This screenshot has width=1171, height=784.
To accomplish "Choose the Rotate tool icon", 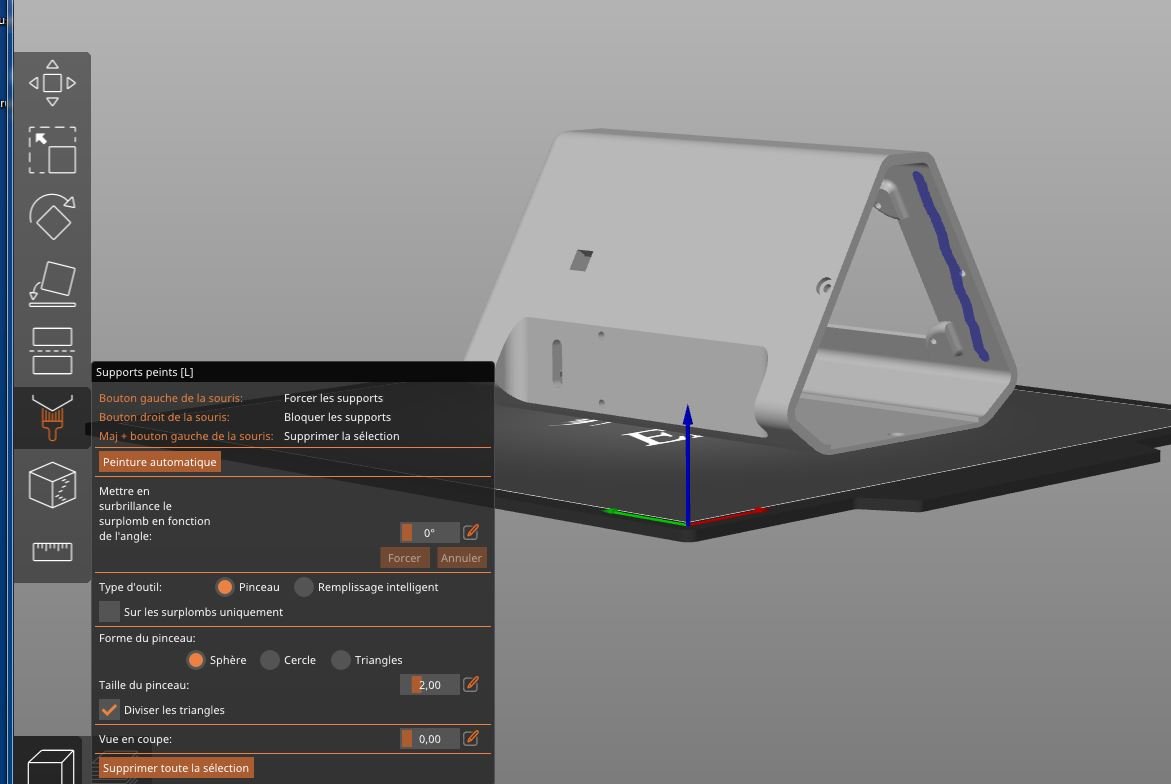I will click(52, 217).
